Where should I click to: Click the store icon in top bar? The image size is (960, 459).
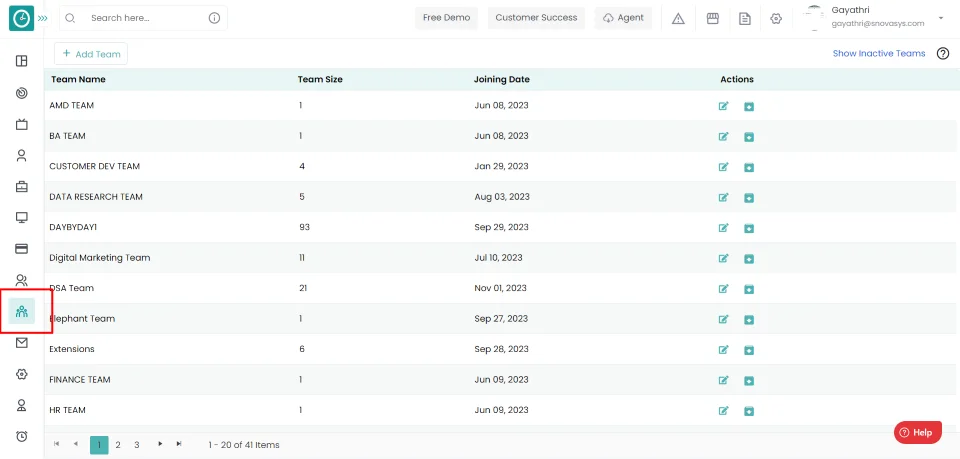coord(713,18)
